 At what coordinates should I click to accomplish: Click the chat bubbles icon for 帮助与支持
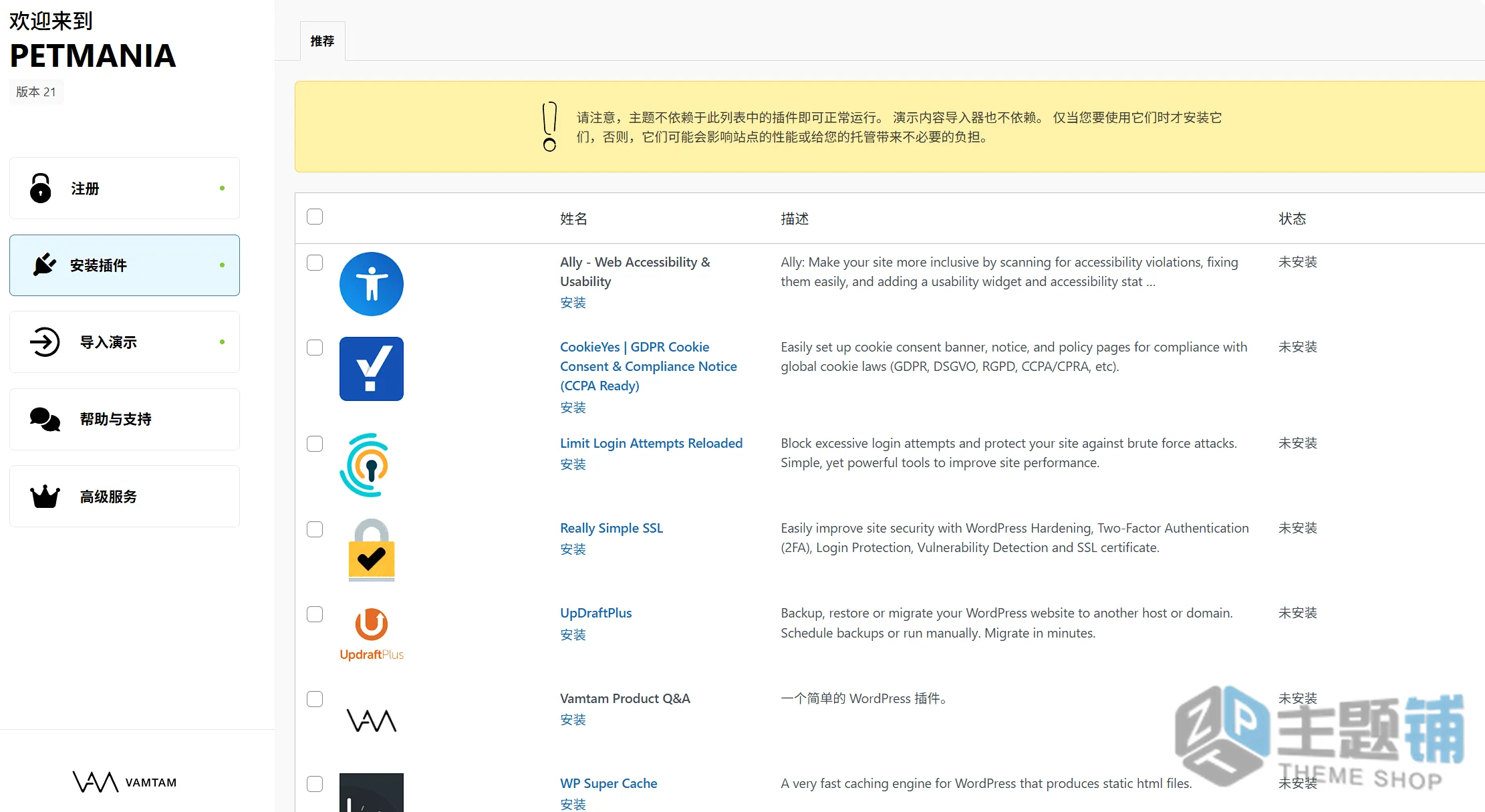[45, 419]
